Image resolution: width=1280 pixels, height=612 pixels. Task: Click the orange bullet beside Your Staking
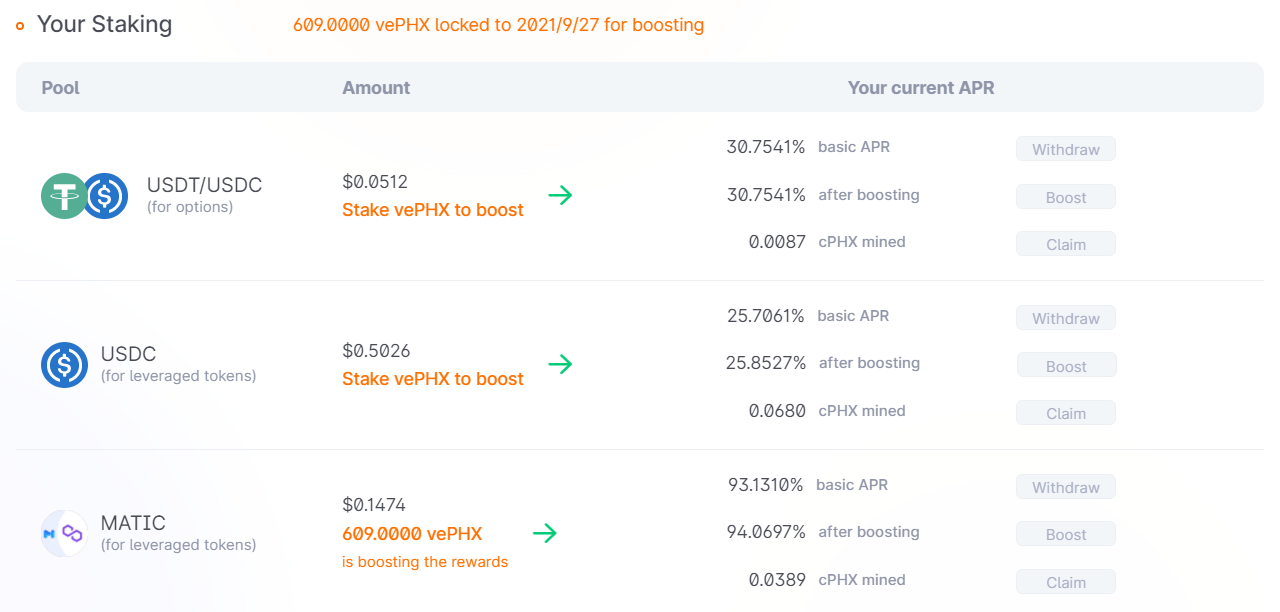20,26
